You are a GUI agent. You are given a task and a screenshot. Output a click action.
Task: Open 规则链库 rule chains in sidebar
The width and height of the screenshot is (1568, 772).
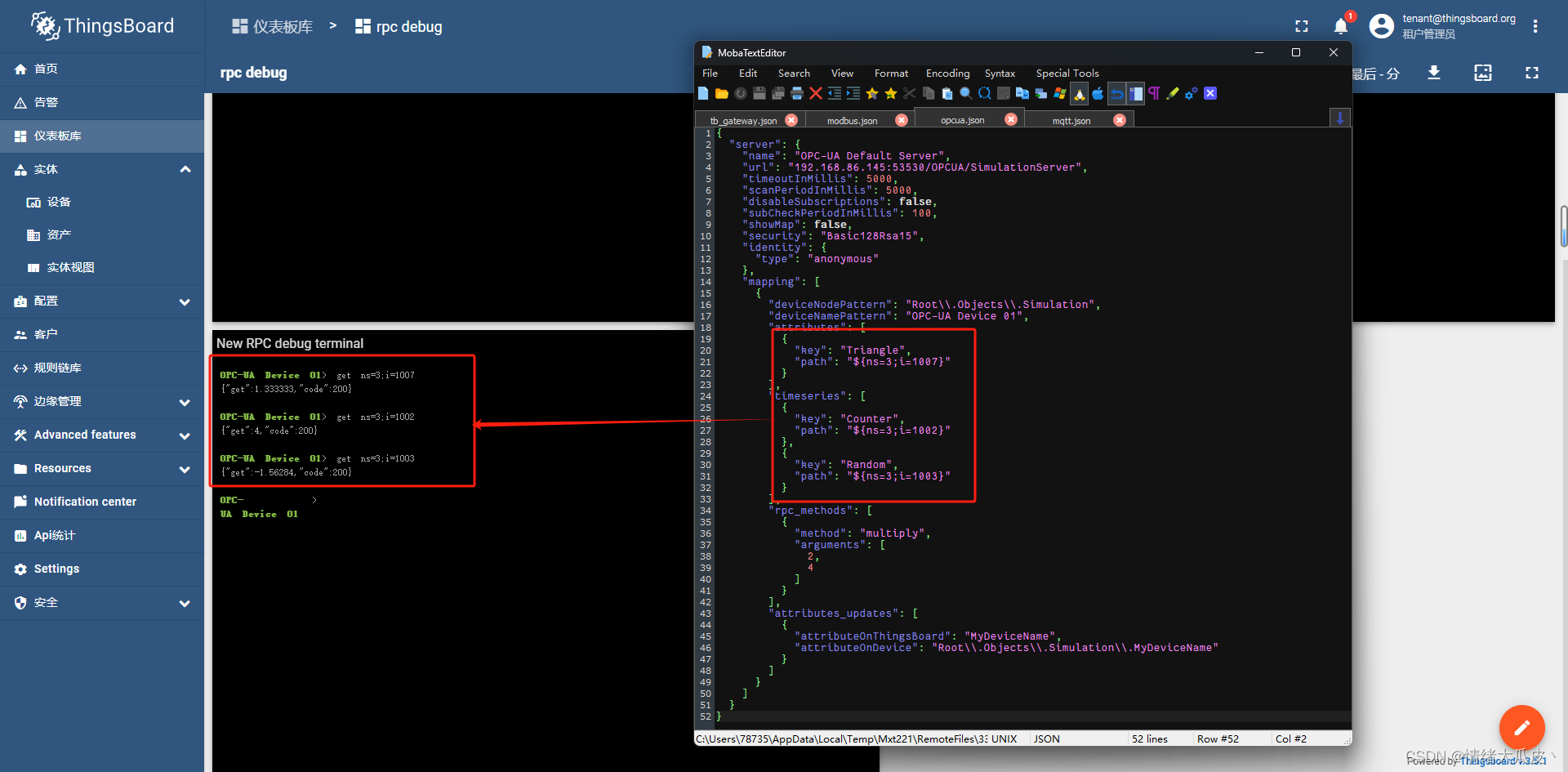(x=102, y=368)
